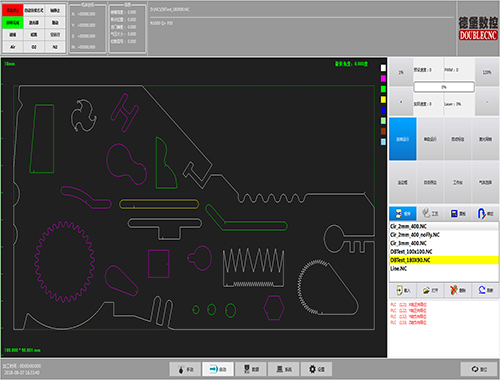Toggle the N2 gas button
This screenshot has height=380, width=500.
[55, 47]
